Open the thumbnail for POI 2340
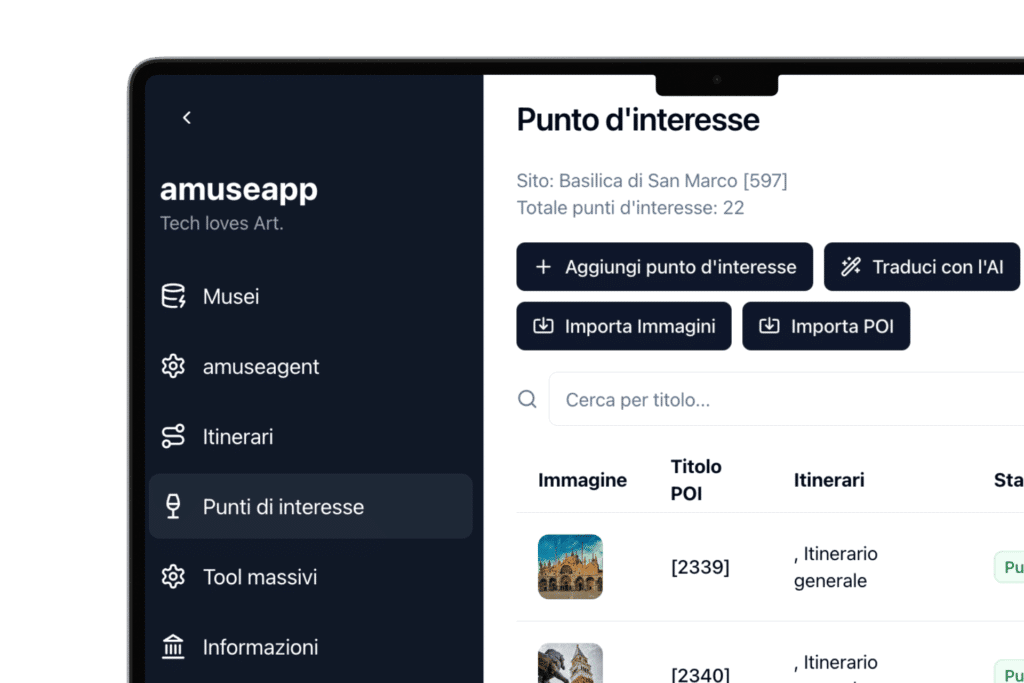This screenshot has width=1024, height=683. 570,663
